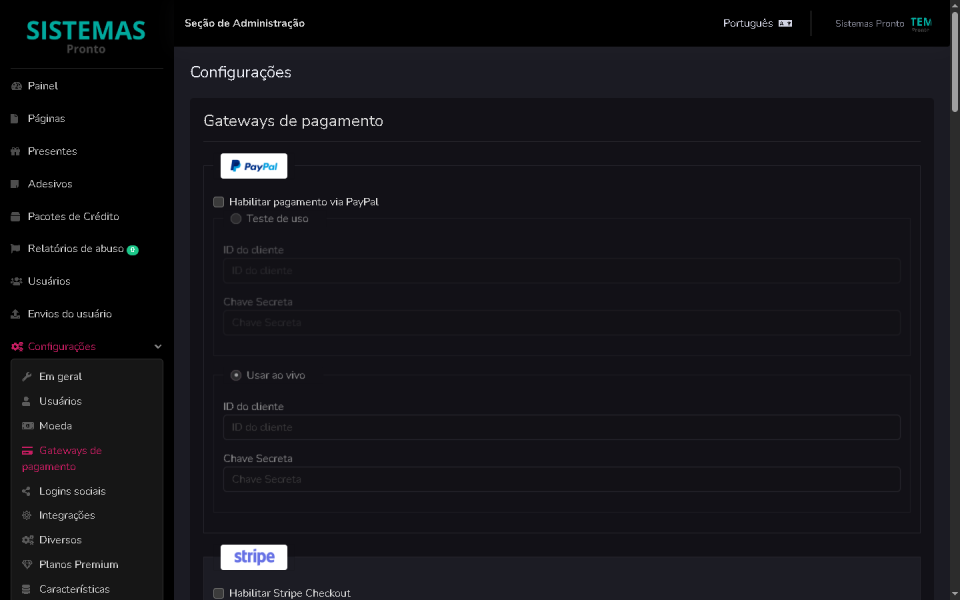
Task: Open Relatórios de abuso
Action: [x=14, y=248]
